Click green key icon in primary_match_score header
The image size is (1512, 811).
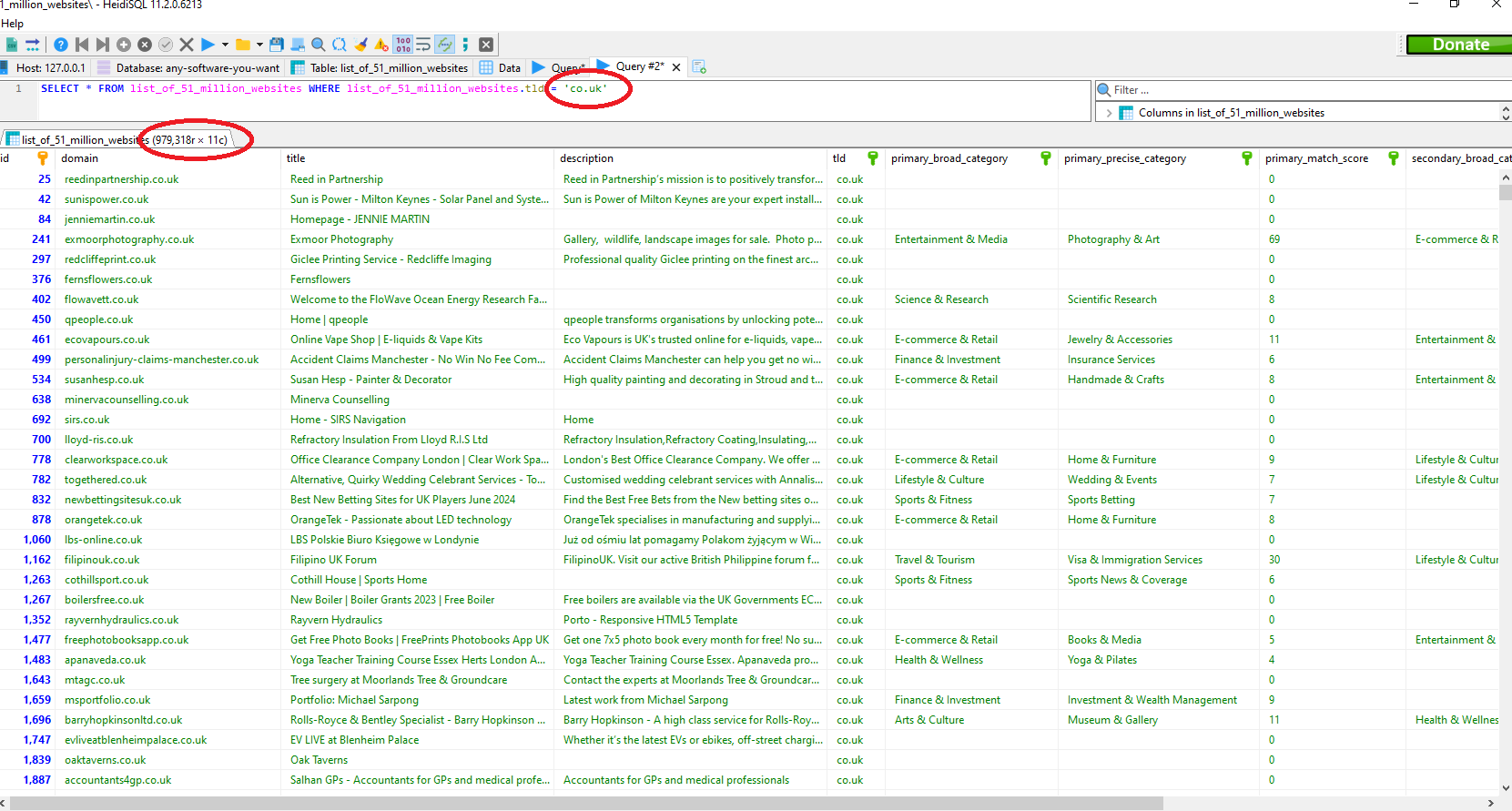pos(1394,158)
